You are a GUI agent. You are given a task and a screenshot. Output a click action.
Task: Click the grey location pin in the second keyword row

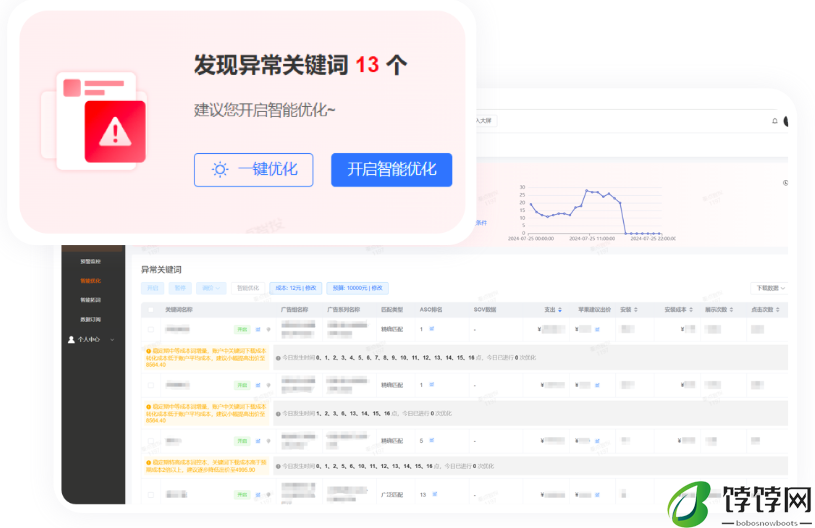click(x=269, y=385)
